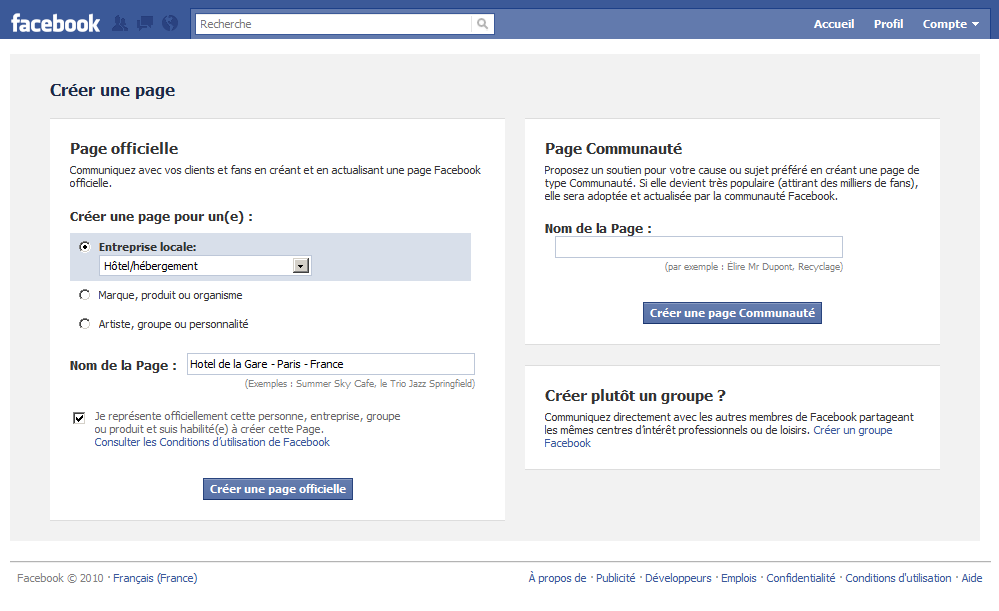Focus the Recherche search box
The image size is (999, 611).
pos(333,24)
